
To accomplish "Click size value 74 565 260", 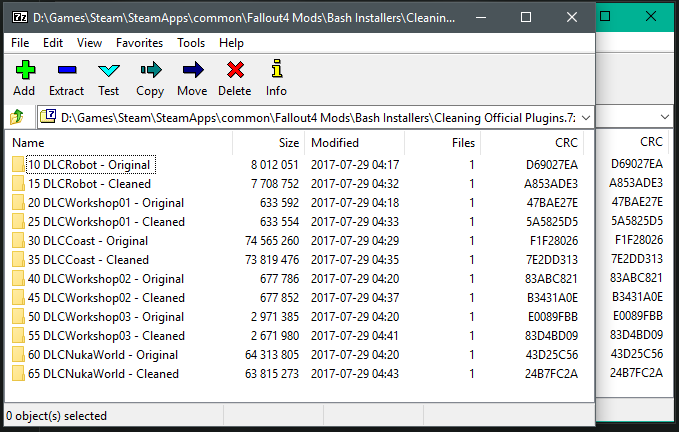I will point(272,241).
